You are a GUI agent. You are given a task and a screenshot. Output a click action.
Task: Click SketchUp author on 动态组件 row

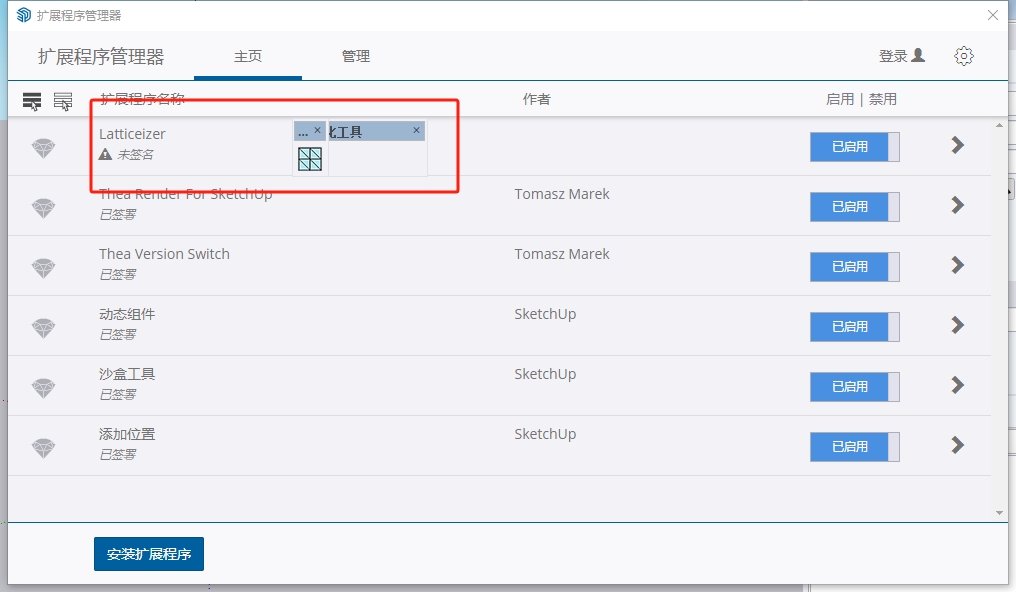coord(545,314)
